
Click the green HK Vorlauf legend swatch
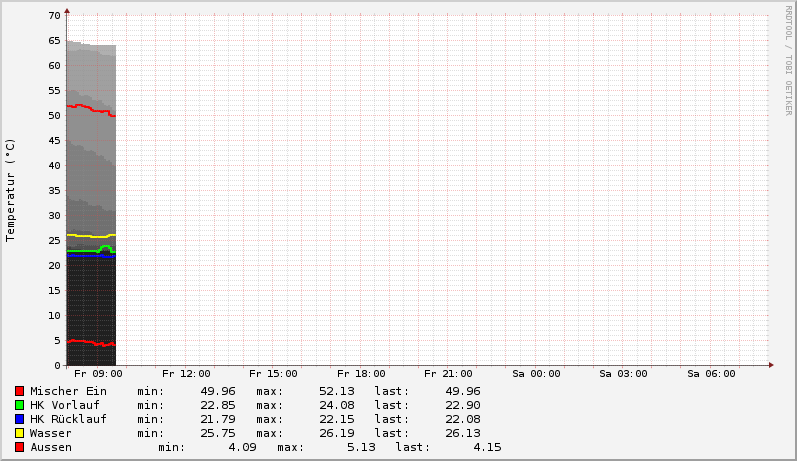pos(19,405)
